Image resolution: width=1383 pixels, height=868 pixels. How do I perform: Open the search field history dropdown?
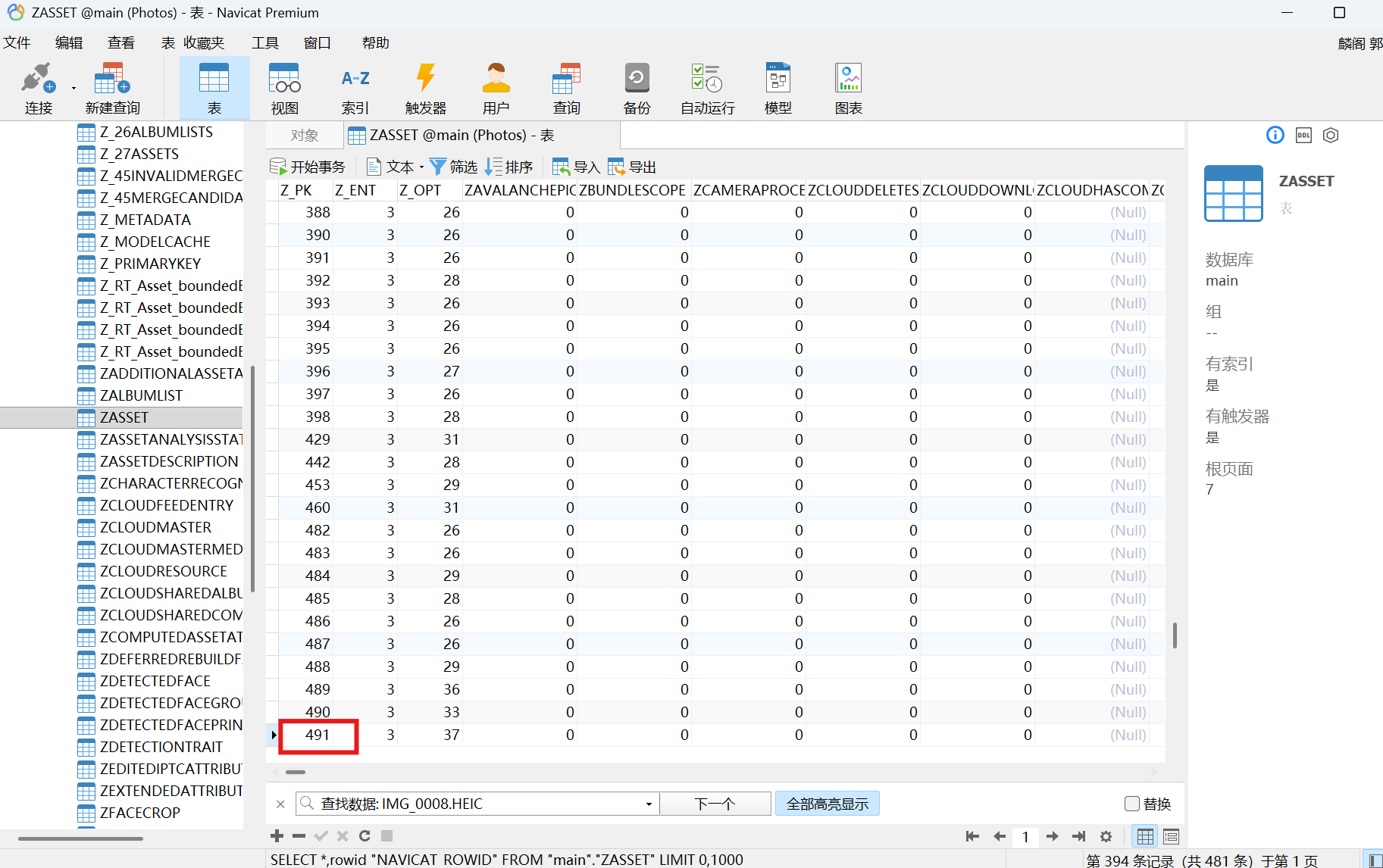point(649,804)
